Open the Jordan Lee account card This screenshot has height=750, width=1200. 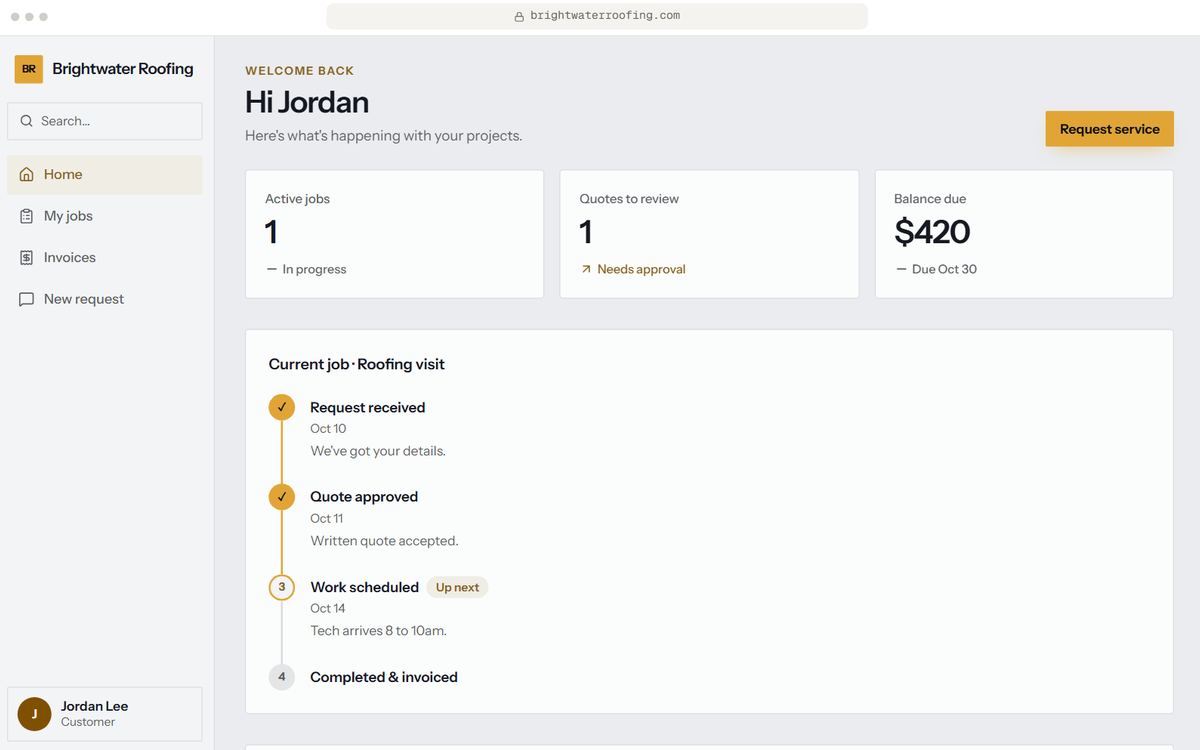pyautogui.click(x=105, y=714)
